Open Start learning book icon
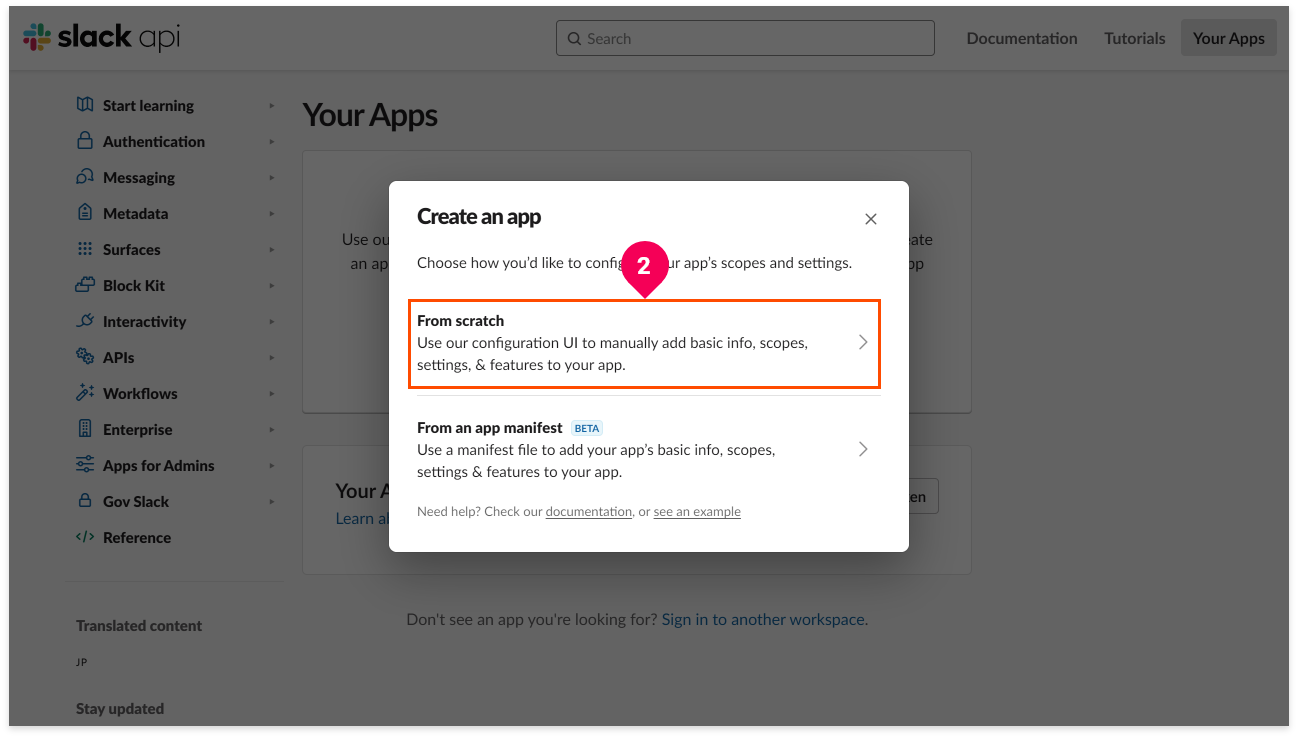This screenshot has width=1298, height=738. point(85,105)
